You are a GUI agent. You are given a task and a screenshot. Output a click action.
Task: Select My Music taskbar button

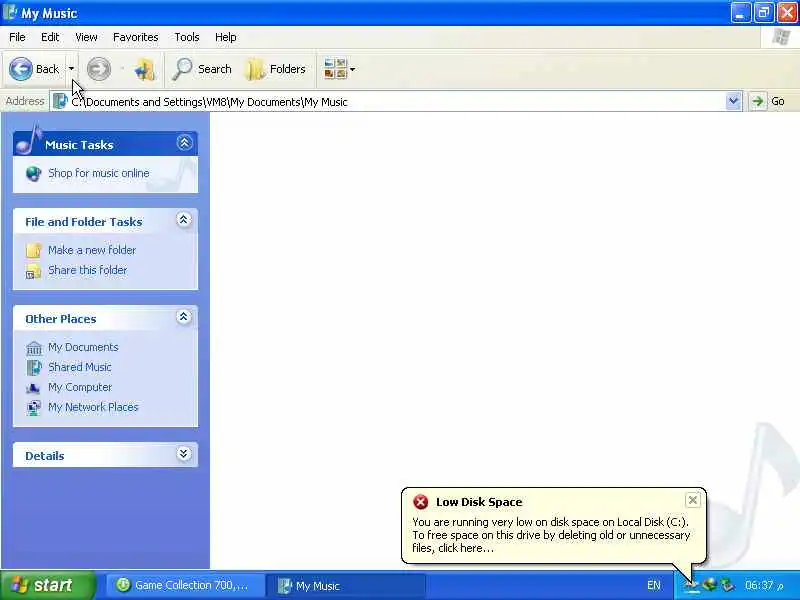coord(346,585)
